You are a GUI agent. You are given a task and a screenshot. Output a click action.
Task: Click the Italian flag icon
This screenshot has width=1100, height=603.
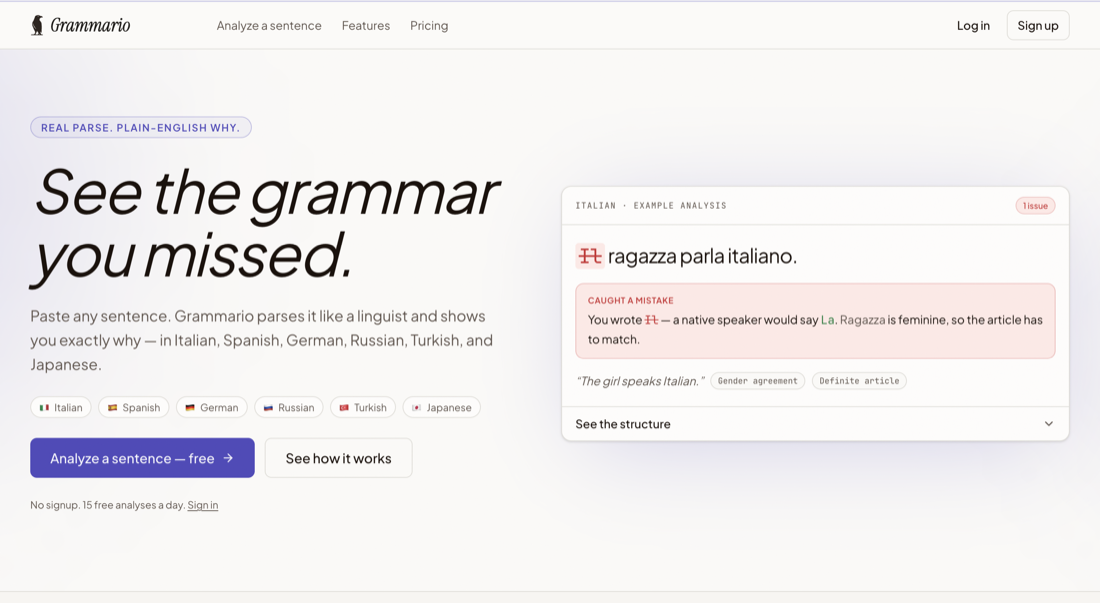[x=44, y=407]
